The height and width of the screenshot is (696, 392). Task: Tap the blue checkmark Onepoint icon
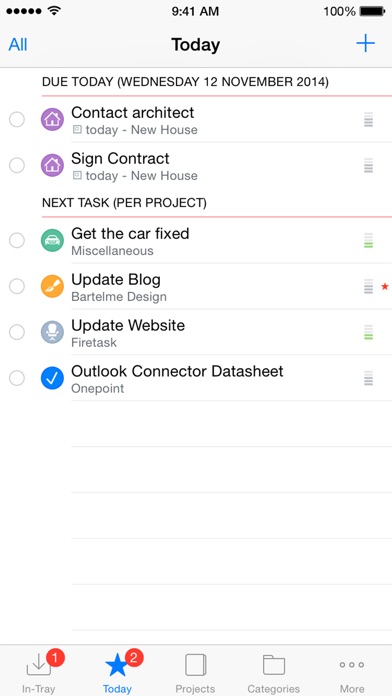point(52,379)
